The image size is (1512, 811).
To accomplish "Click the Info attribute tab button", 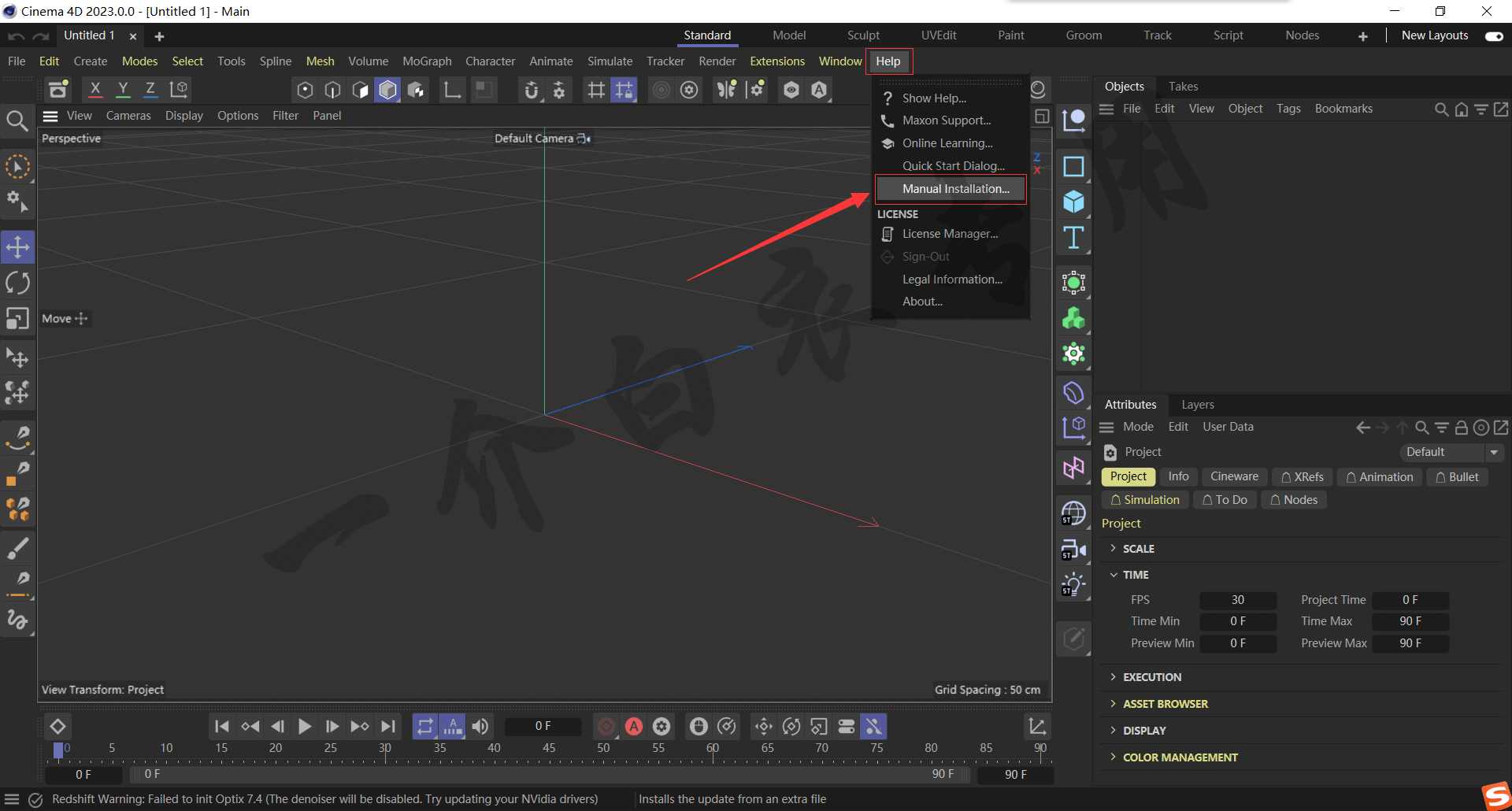I will [x=1178, y=477].
